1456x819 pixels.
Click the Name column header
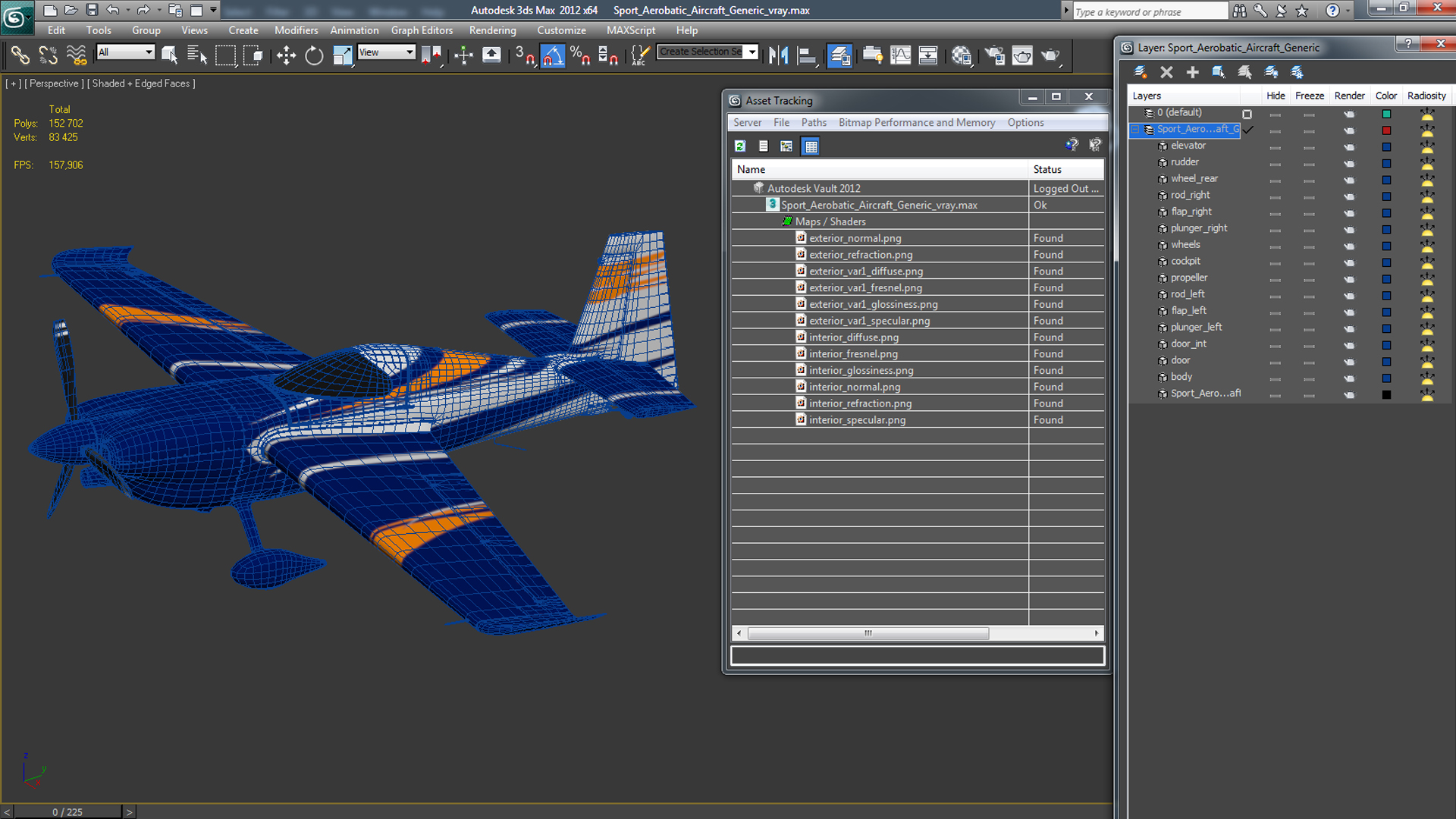880,169
